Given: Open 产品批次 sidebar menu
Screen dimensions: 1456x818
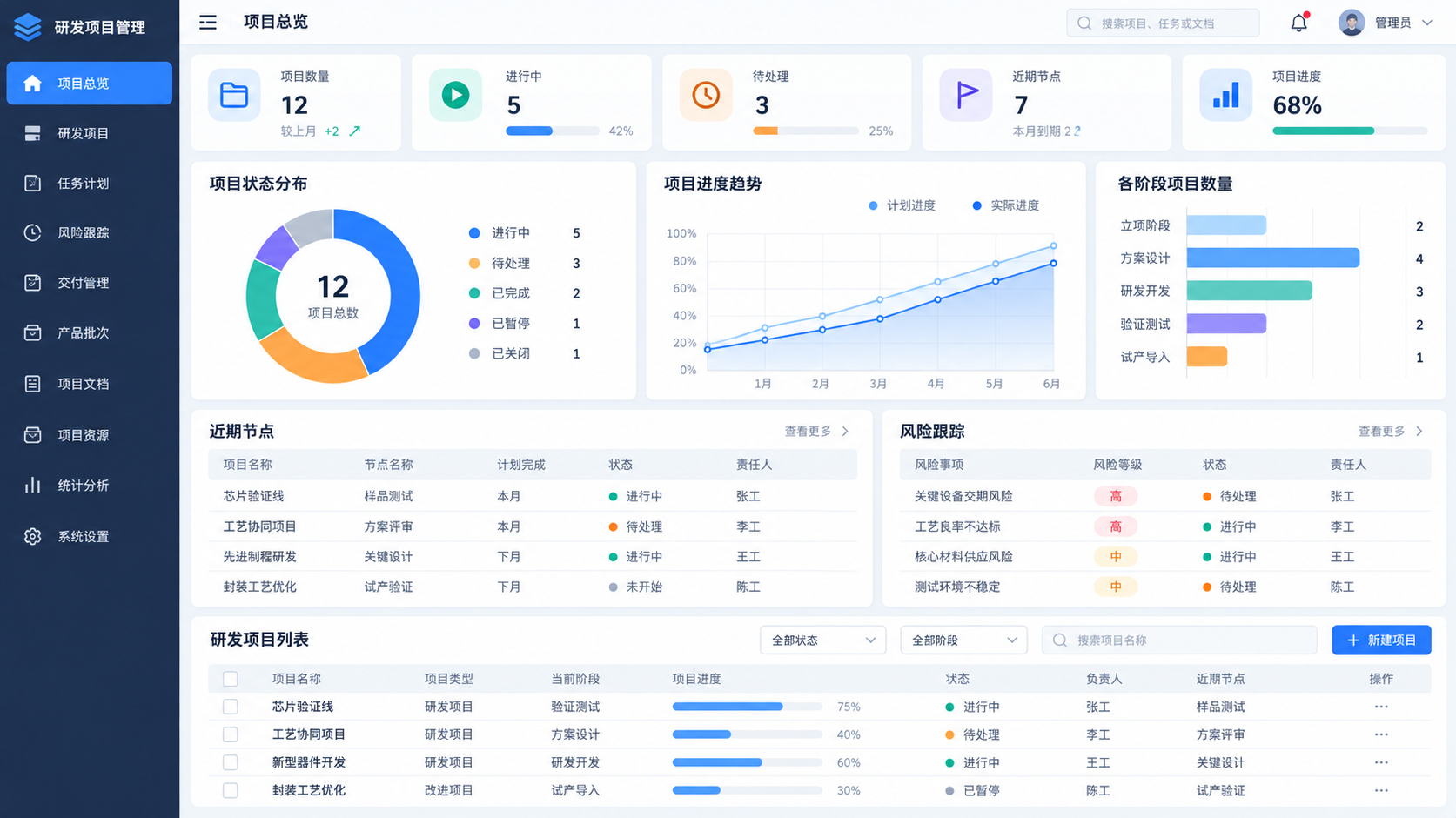Looking at the screenshot, I should point(89,332).
